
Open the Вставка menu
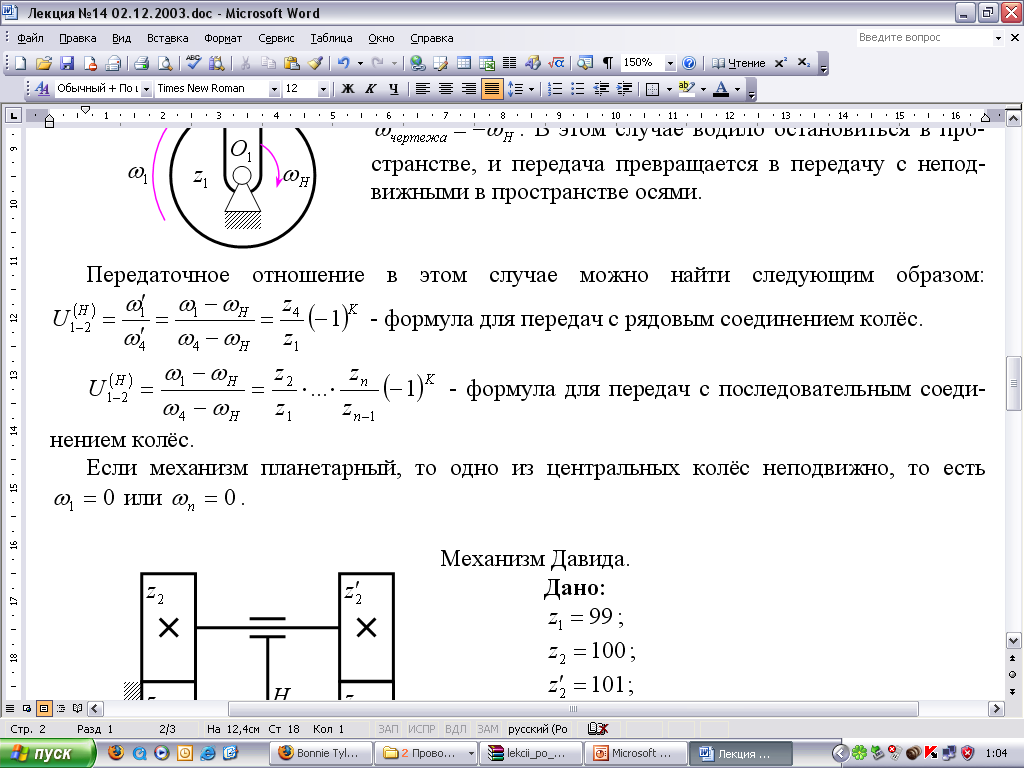click(x=168, y=38)
